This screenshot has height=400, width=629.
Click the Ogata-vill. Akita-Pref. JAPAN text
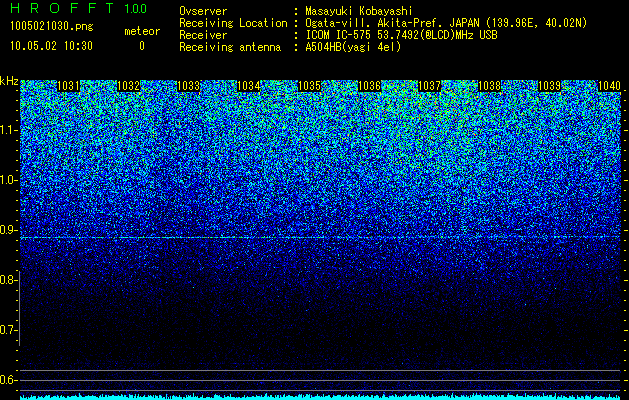point(446,23)
